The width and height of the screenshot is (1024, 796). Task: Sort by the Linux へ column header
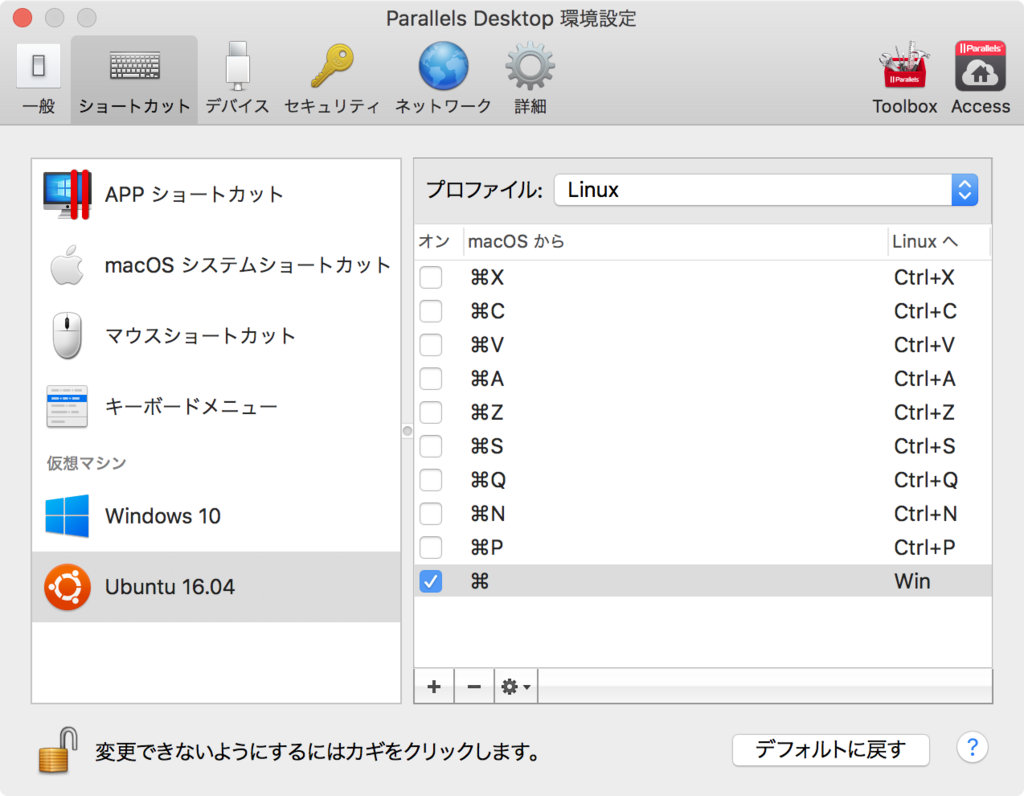938,242
